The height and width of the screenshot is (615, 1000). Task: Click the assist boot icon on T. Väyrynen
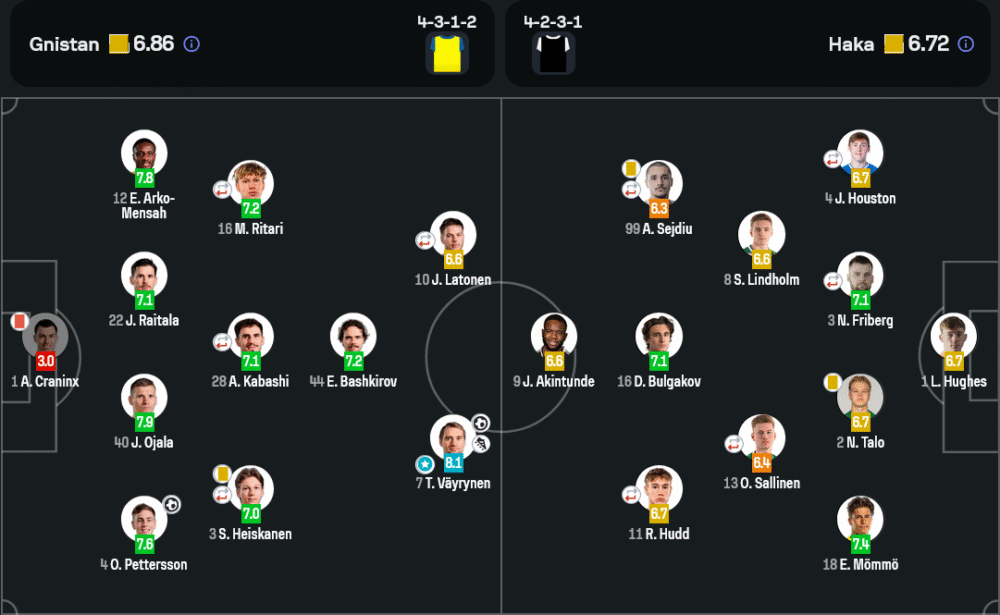click(x=481, y=443)
